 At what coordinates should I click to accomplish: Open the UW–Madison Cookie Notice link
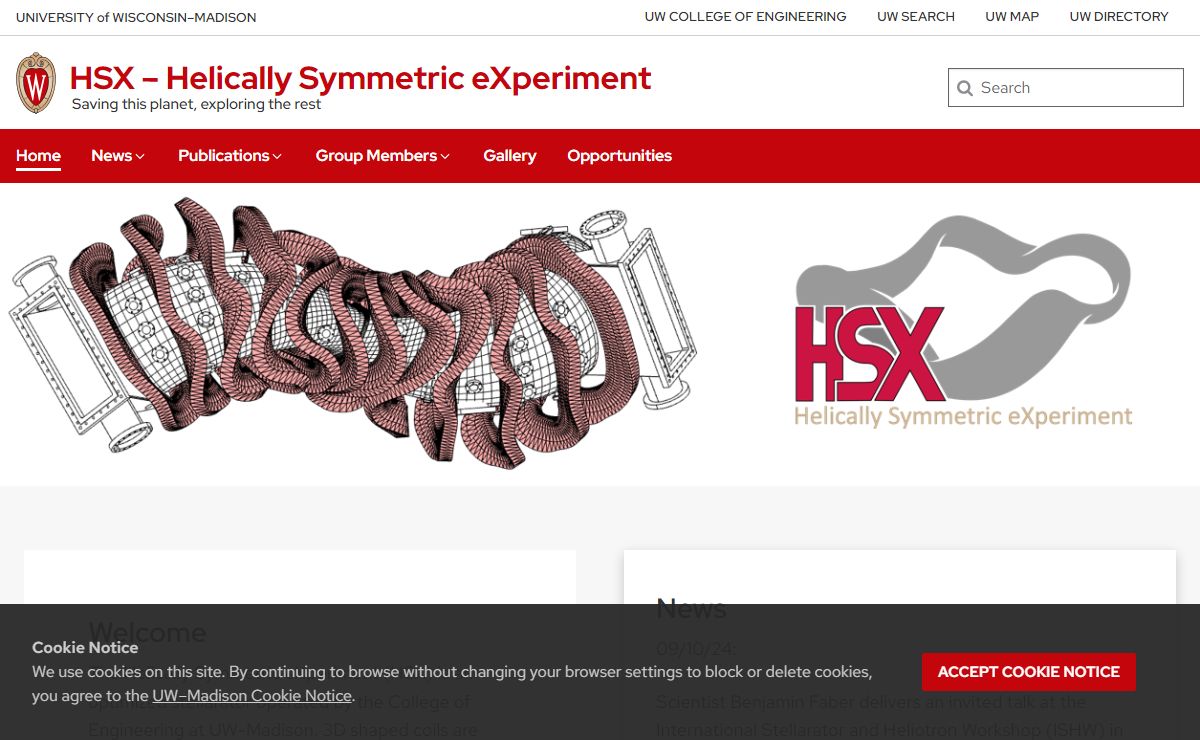pyautogui.click(x=252, y=696)
